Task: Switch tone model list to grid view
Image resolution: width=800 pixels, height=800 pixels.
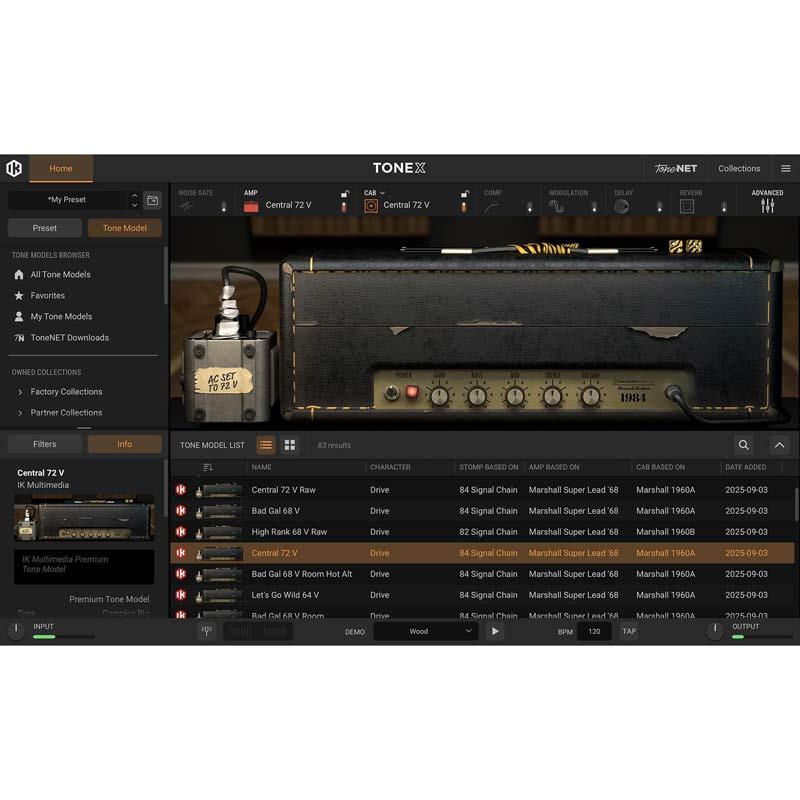Action: point(290,445)
